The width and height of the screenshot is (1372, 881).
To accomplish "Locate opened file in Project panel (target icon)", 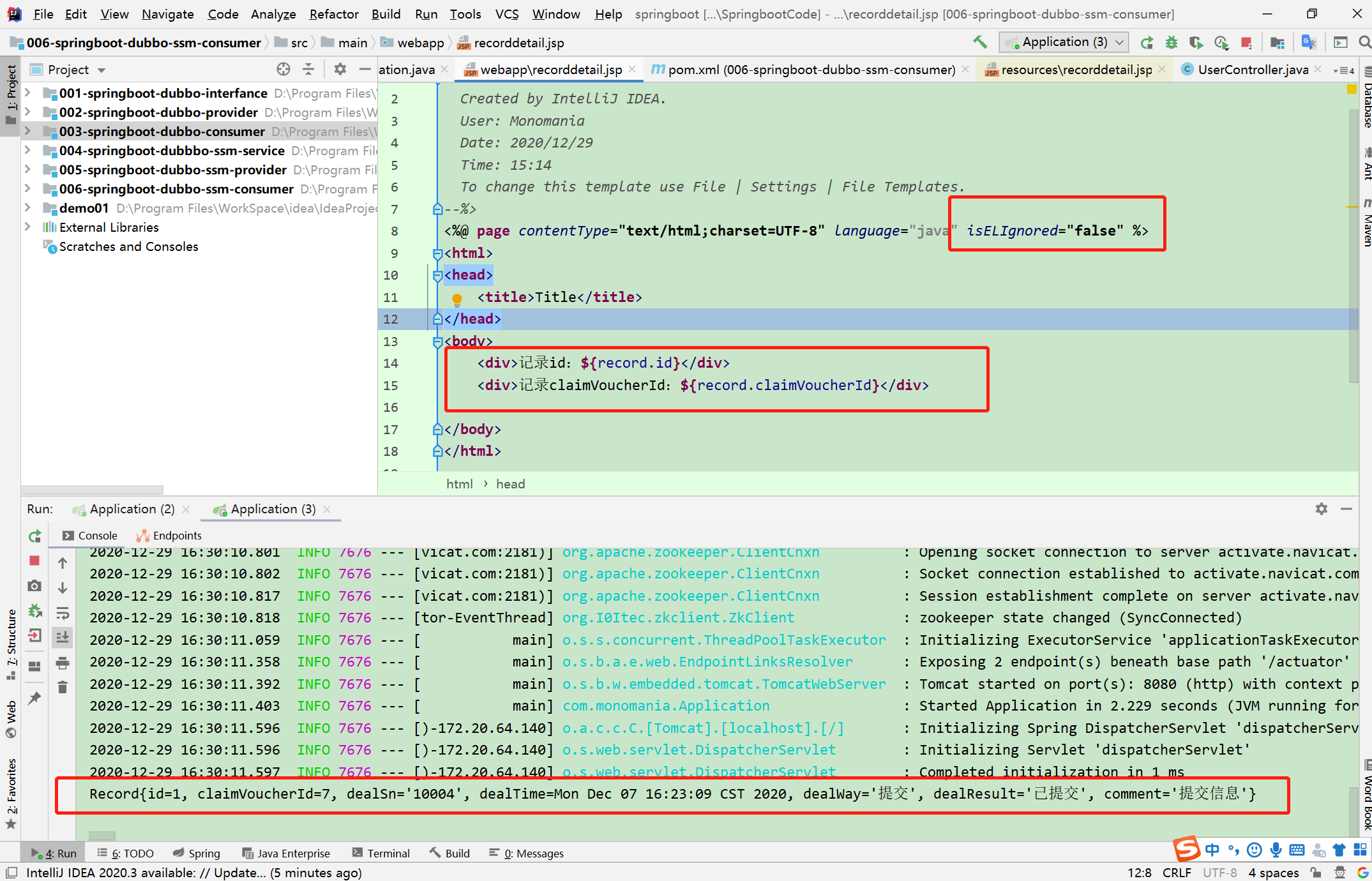I will click(283, 69).
